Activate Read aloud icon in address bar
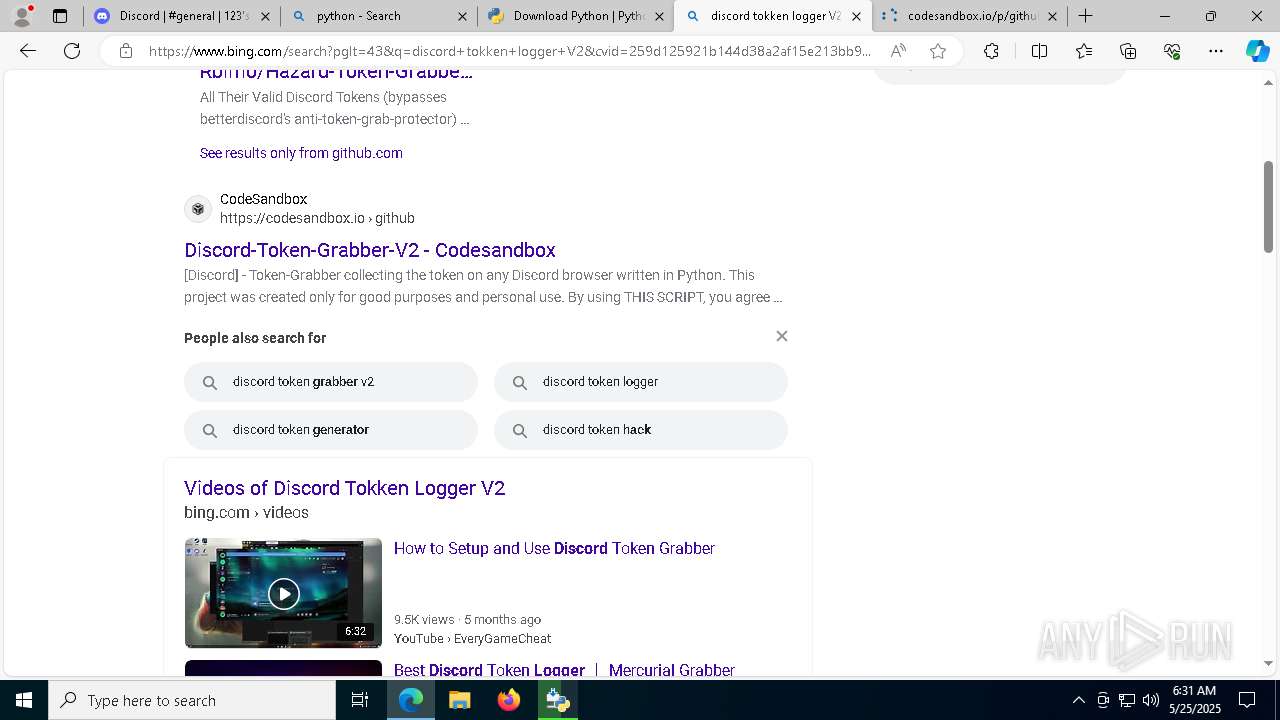Viewport: 1280px width, 720px height. coord(898,51)
